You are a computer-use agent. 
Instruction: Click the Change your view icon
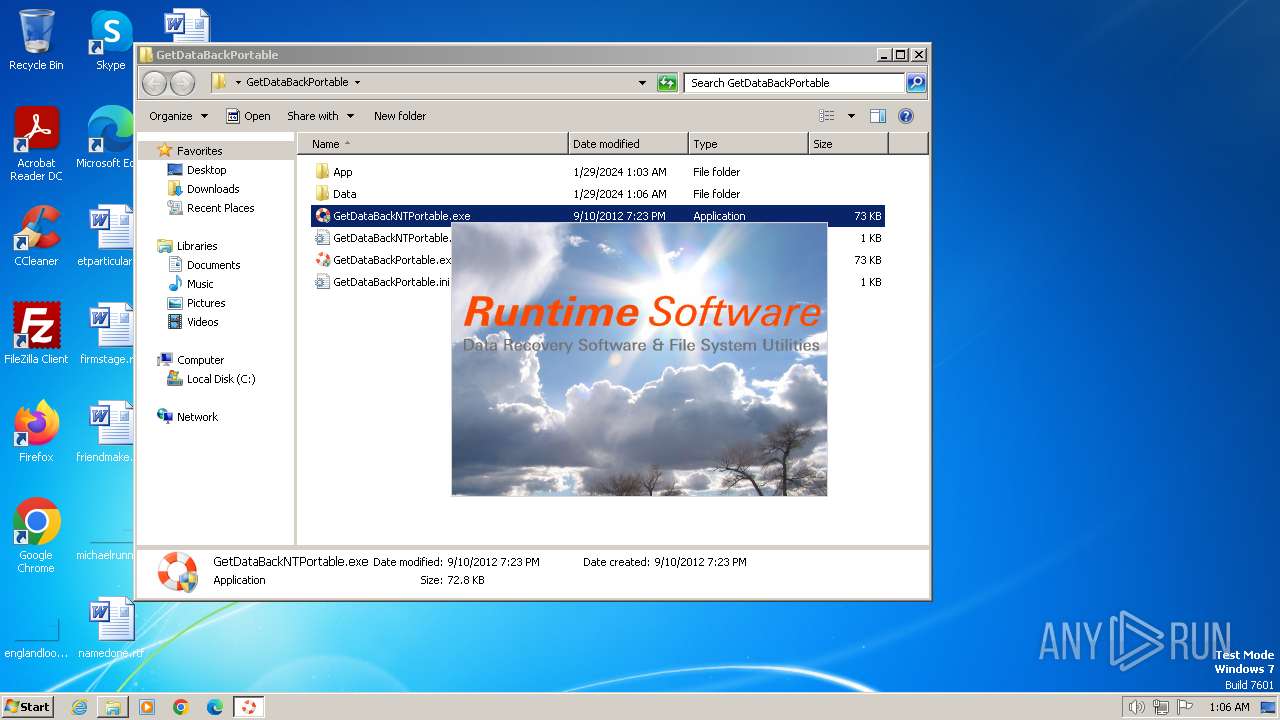(x=826, y=116)
